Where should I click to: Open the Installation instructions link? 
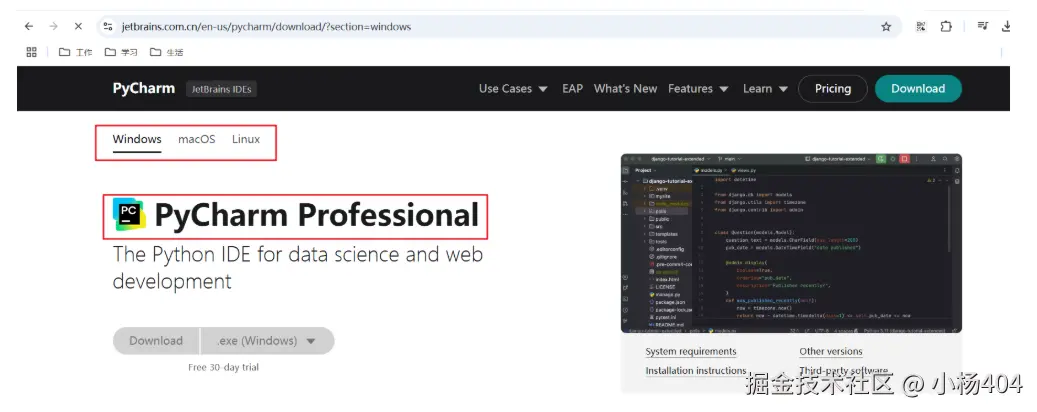click(696, 370)
